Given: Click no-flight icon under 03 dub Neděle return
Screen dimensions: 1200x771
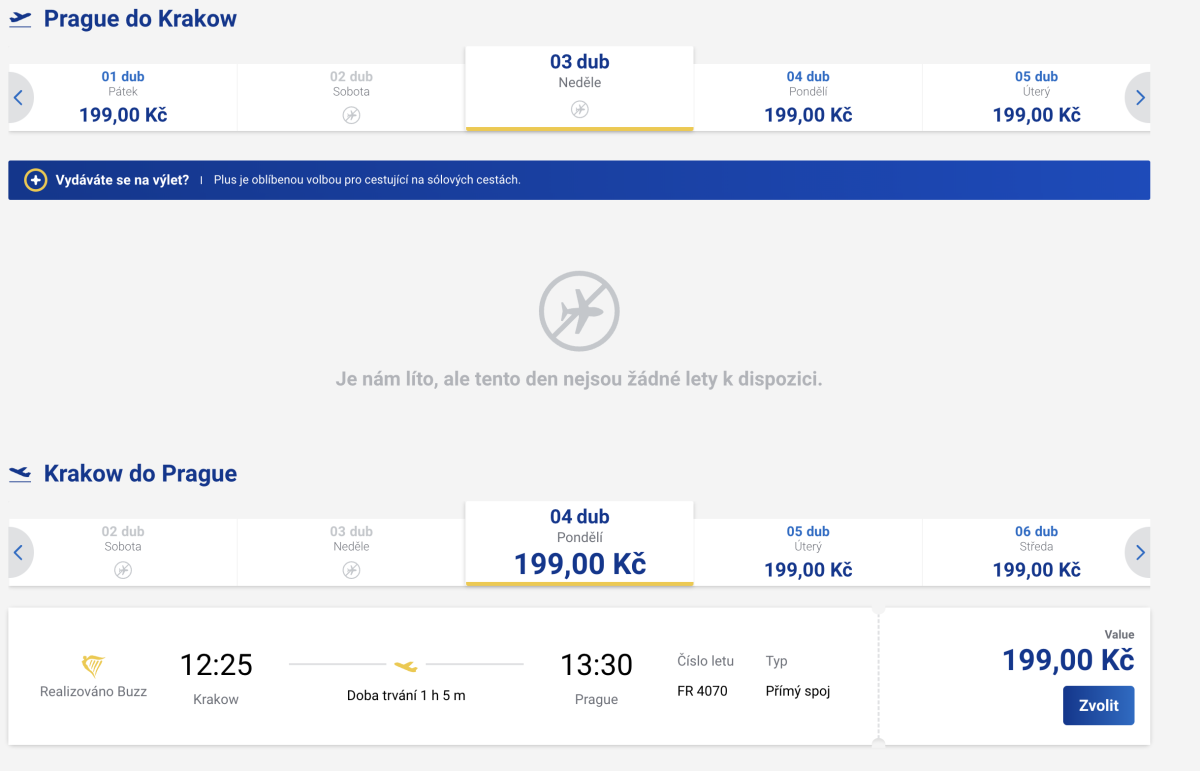Looking at the screenshot, I should [351, 570].
